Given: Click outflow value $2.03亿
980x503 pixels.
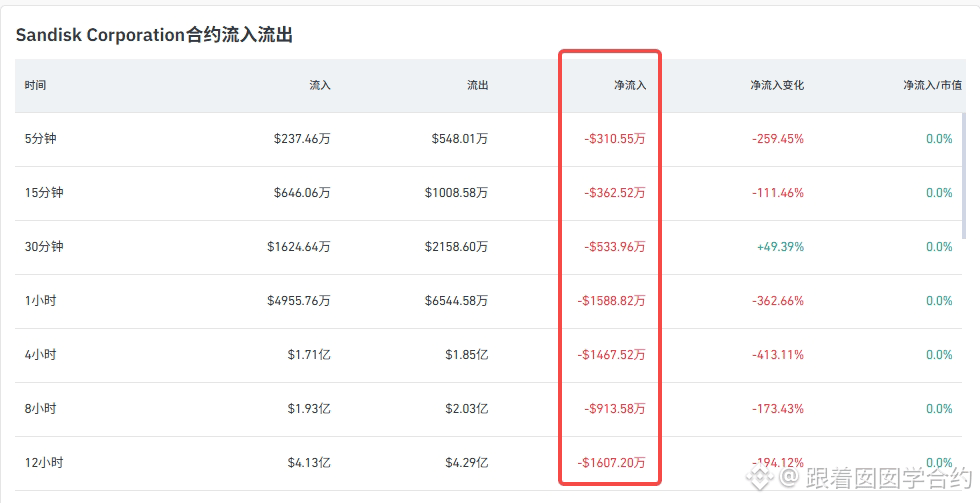Looking at the screenshot, I should [x=466, y=409].
